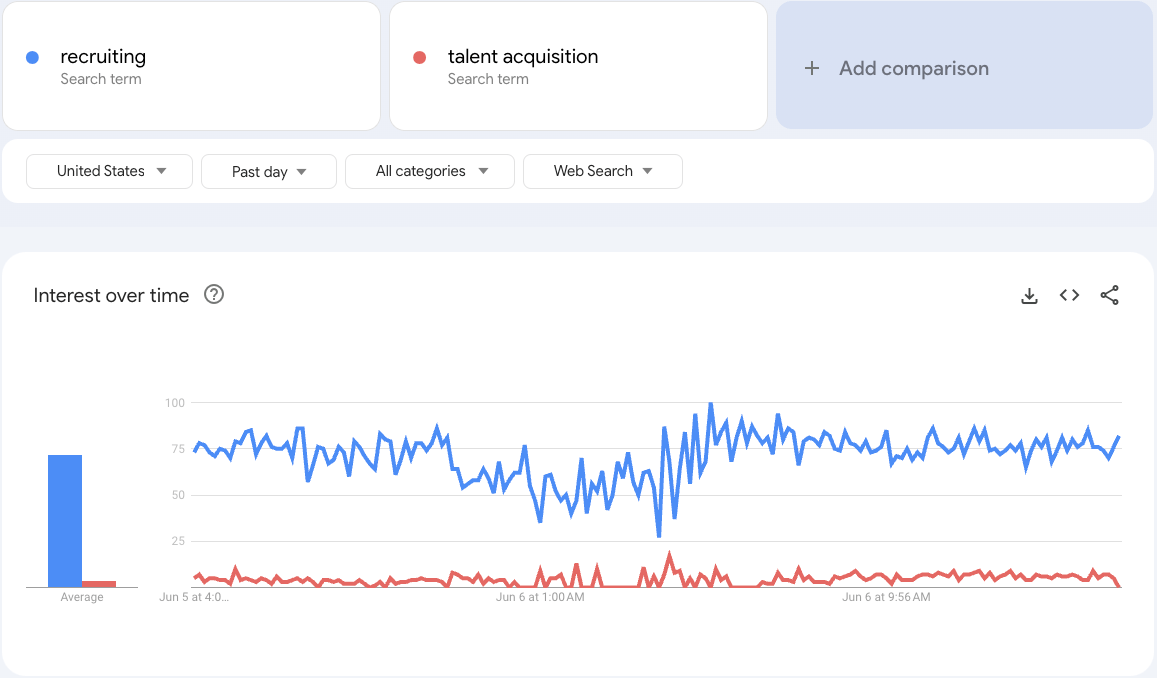Share the Interest over time chart
Image resolution: width=1157 pixels, height=678 pixels.
coord(1110,295)
